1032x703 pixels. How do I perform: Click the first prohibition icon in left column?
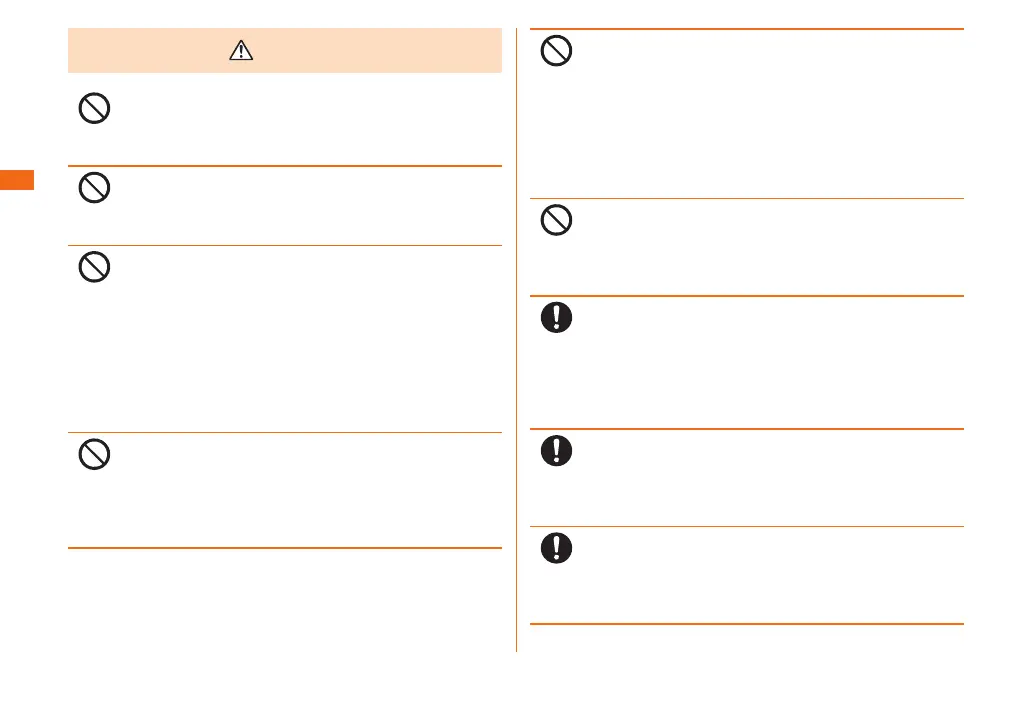(94, 109)
